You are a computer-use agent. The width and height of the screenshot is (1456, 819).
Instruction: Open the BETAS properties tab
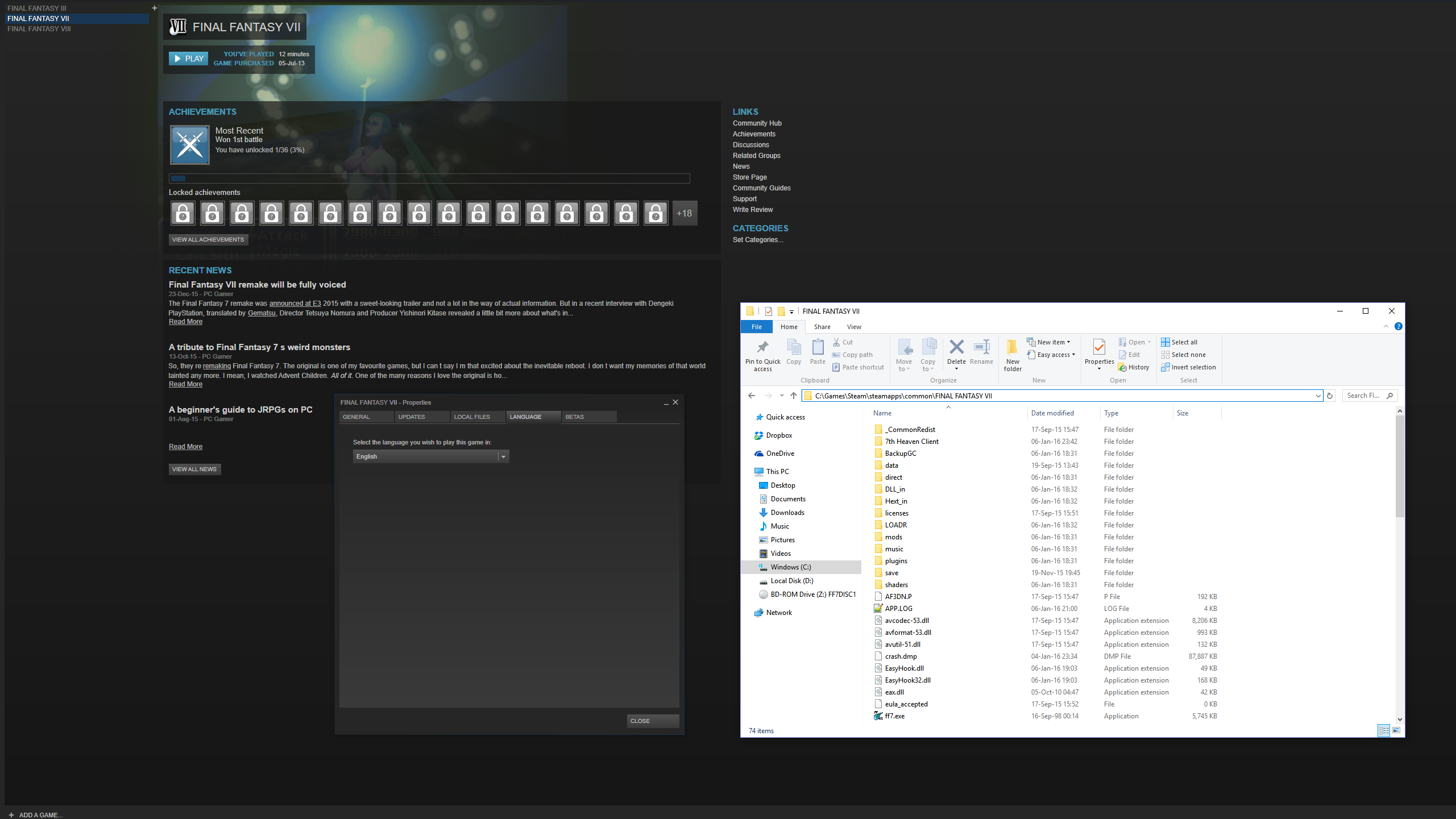click(x=589, y=417)
